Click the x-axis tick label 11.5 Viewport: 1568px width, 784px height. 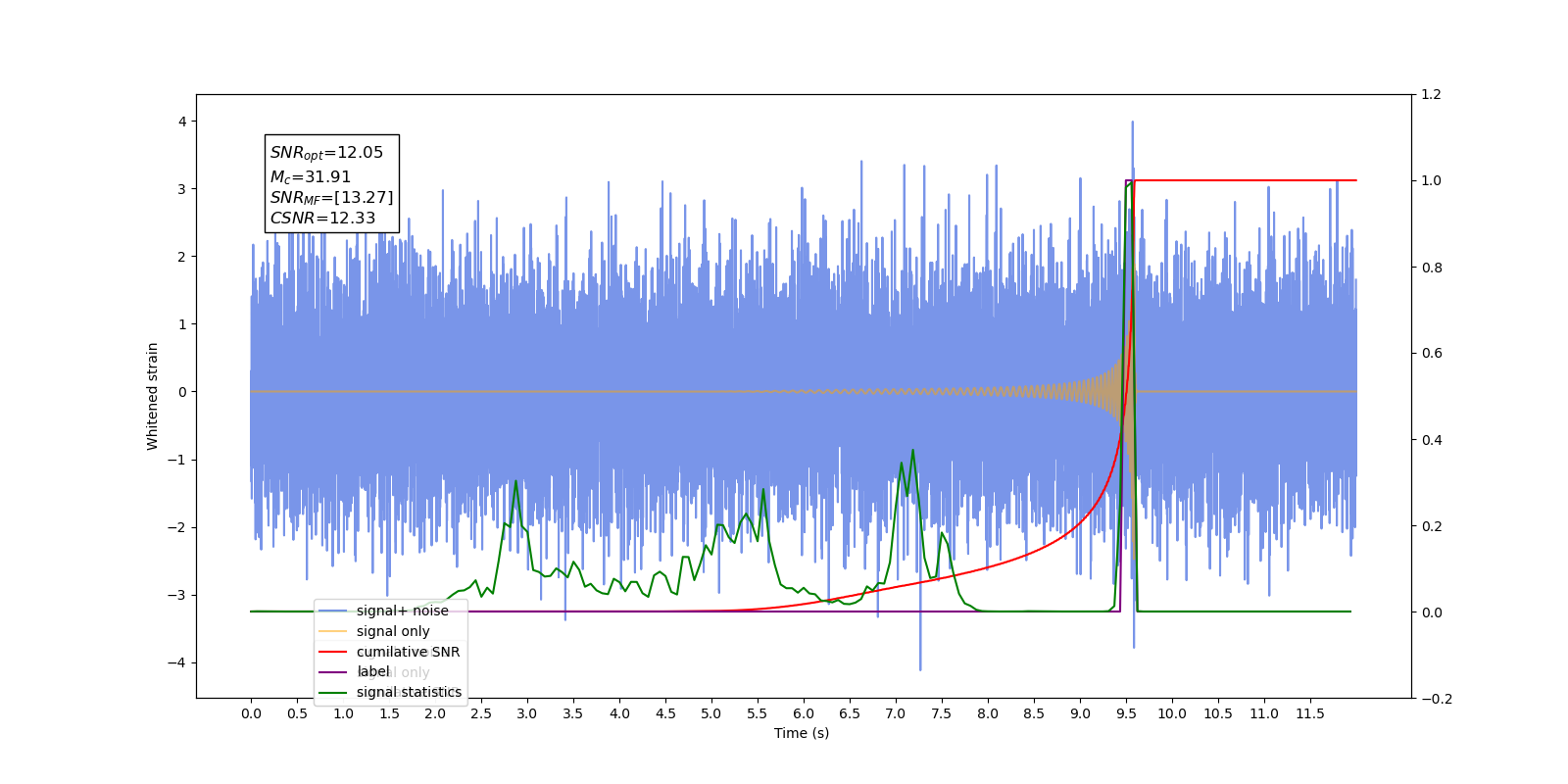point(1310,713)
